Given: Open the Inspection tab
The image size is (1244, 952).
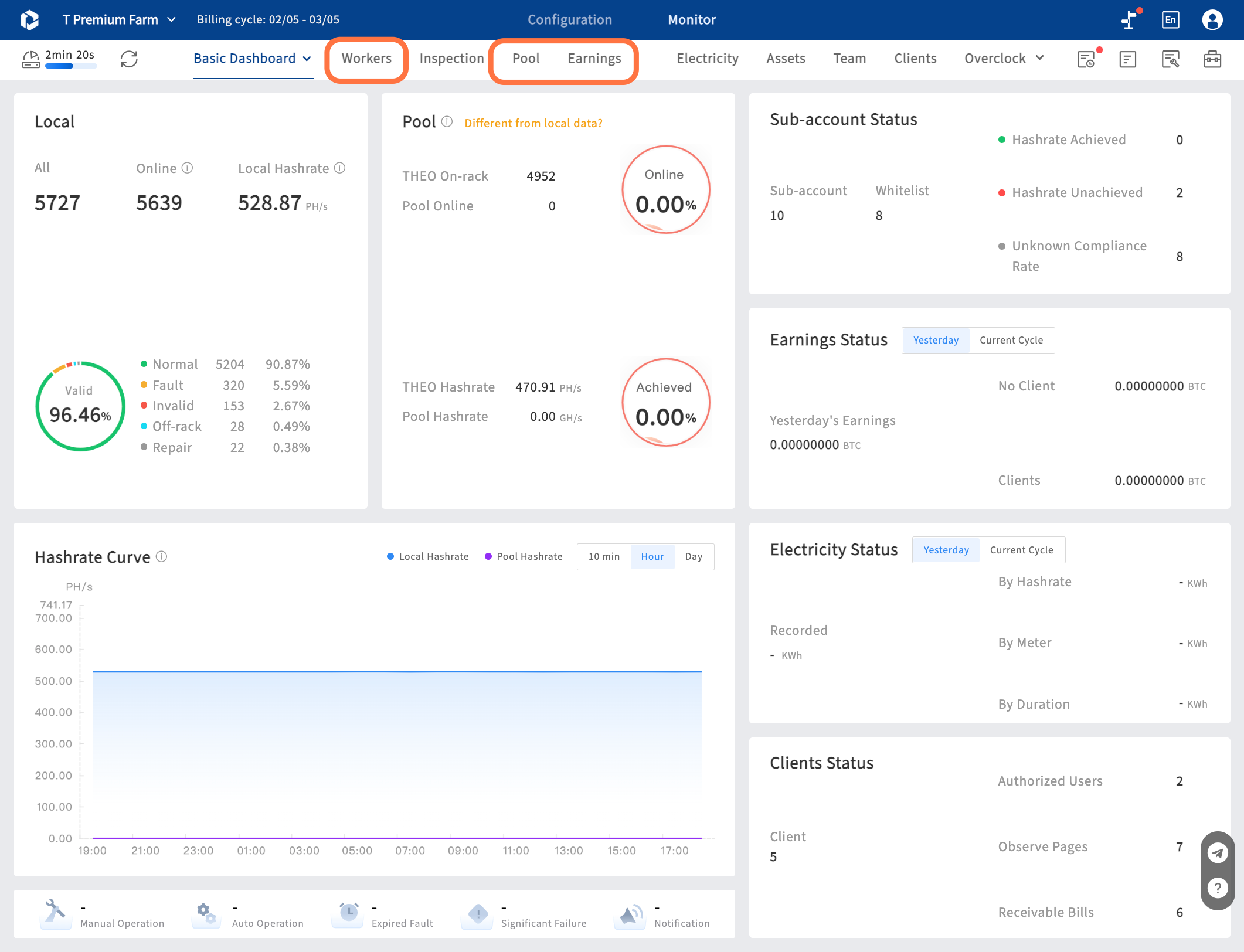Looking at the screenshot, I should 451,59.
